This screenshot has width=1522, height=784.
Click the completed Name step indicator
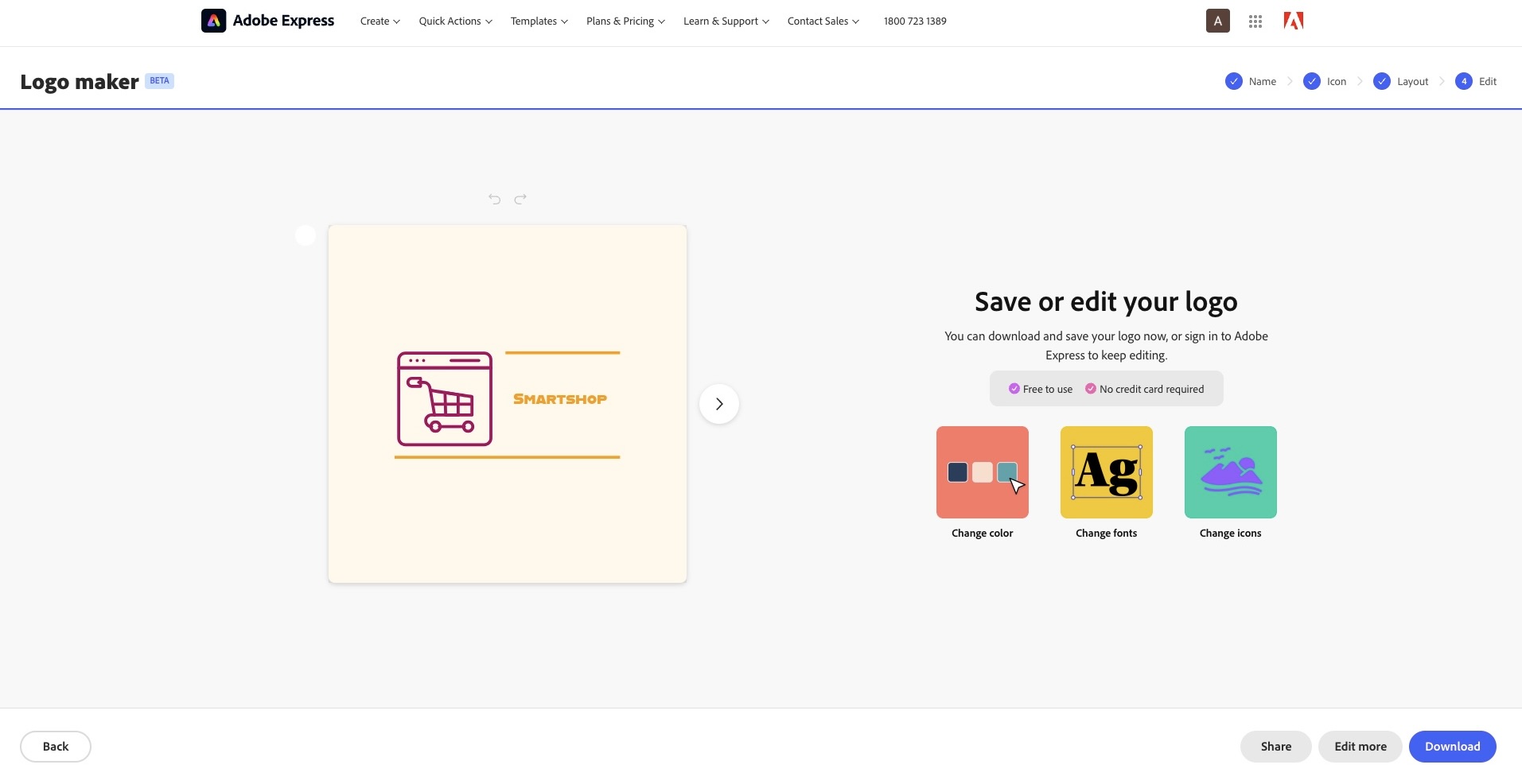tap(1233, 81)
